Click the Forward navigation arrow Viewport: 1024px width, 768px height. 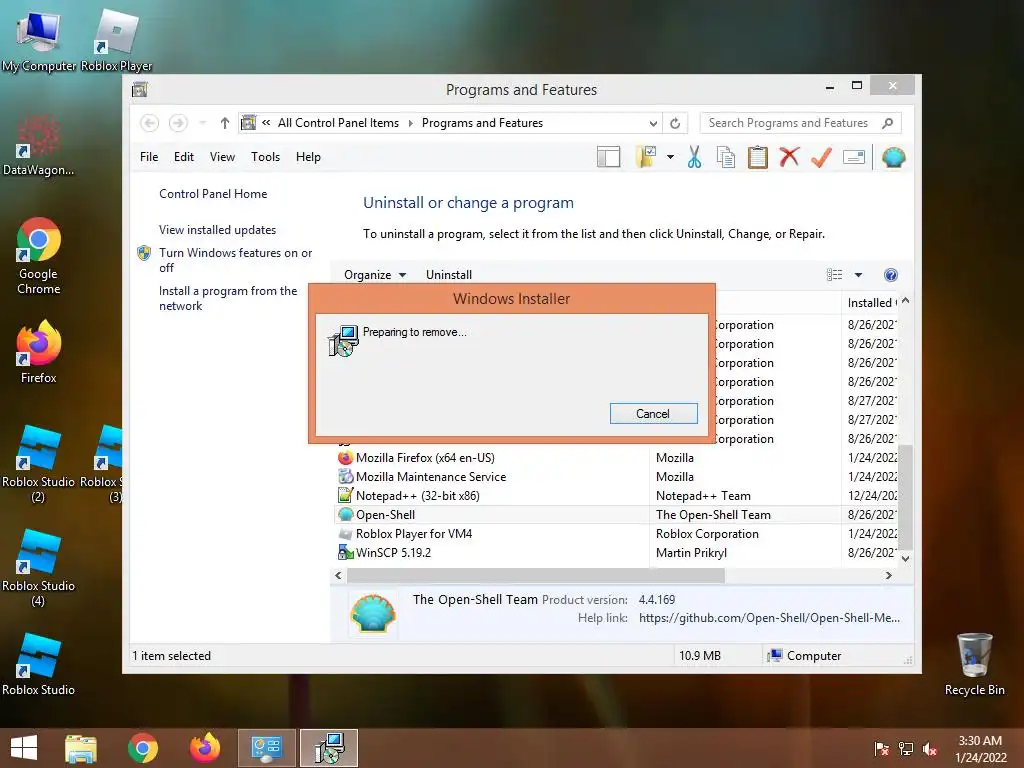(x=178, y=123)
